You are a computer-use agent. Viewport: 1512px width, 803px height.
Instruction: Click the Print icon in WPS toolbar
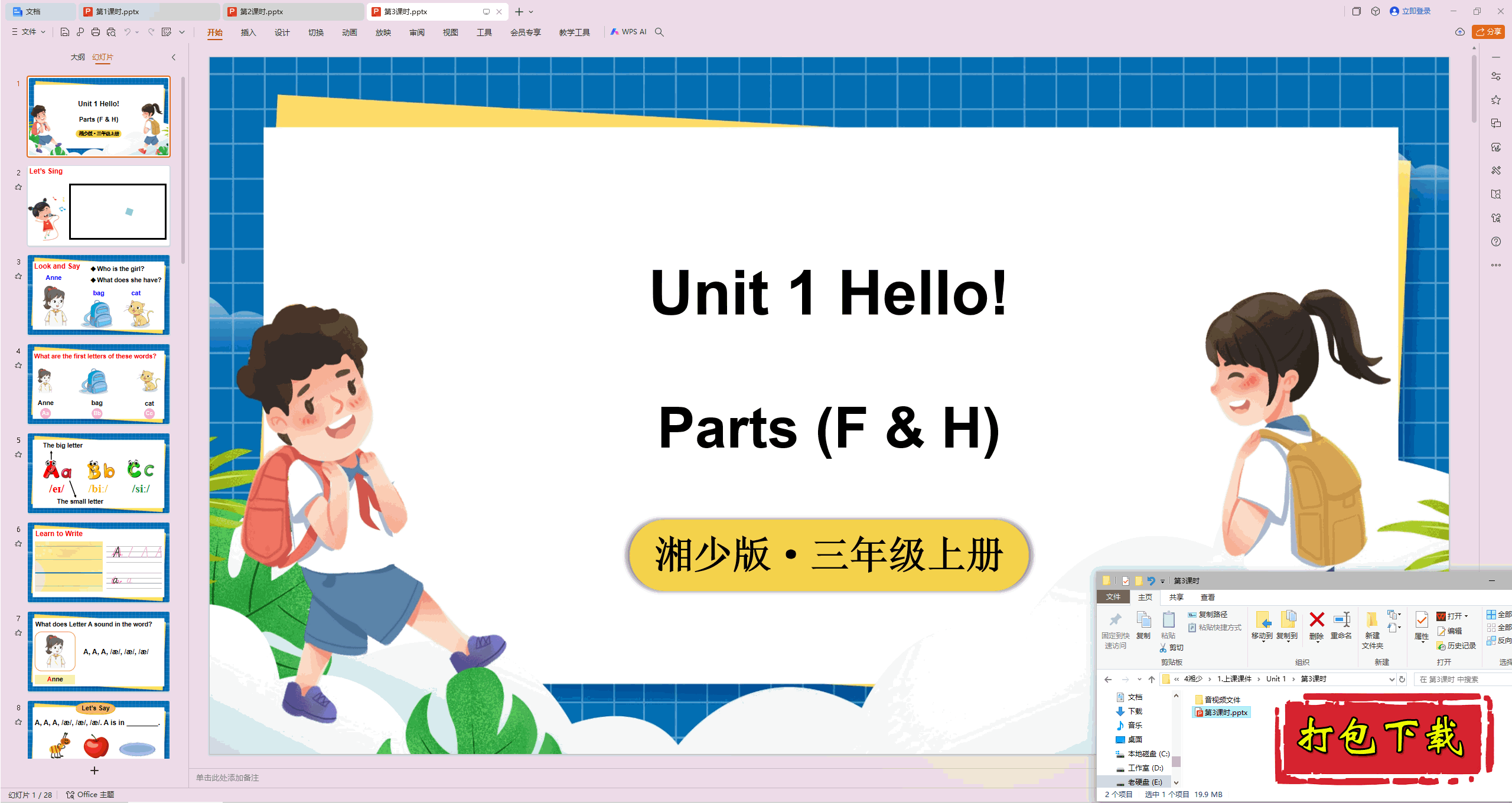pyautogui.click(x=96, y=32)
